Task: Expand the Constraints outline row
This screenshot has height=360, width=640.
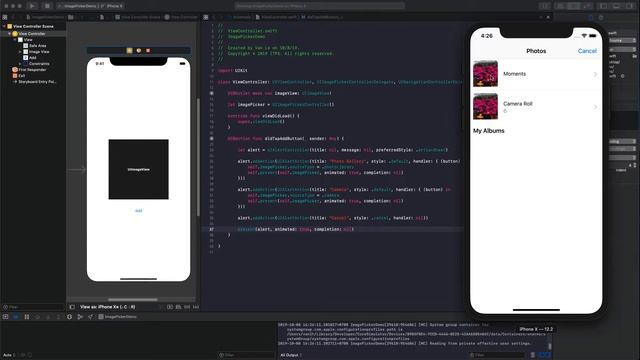Action: [20, 64]
